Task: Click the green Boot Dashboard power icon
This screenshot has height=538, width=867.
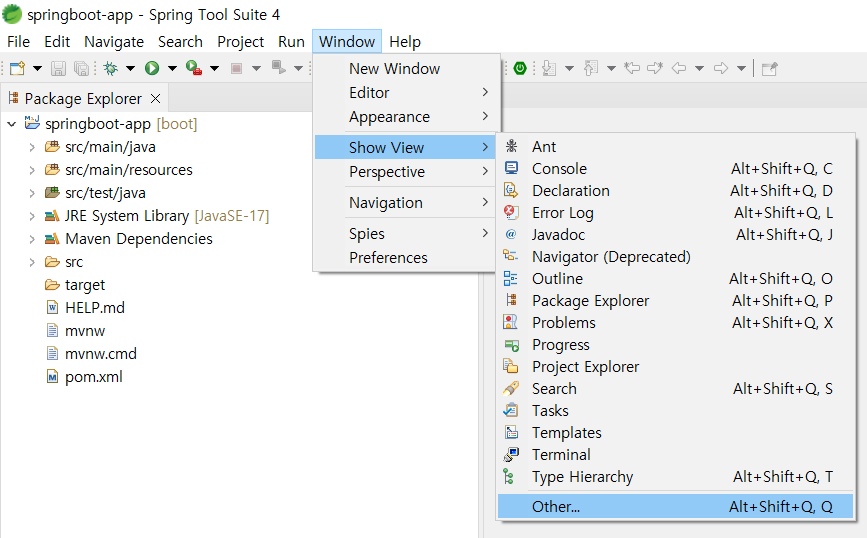Action: coord(520,68)
